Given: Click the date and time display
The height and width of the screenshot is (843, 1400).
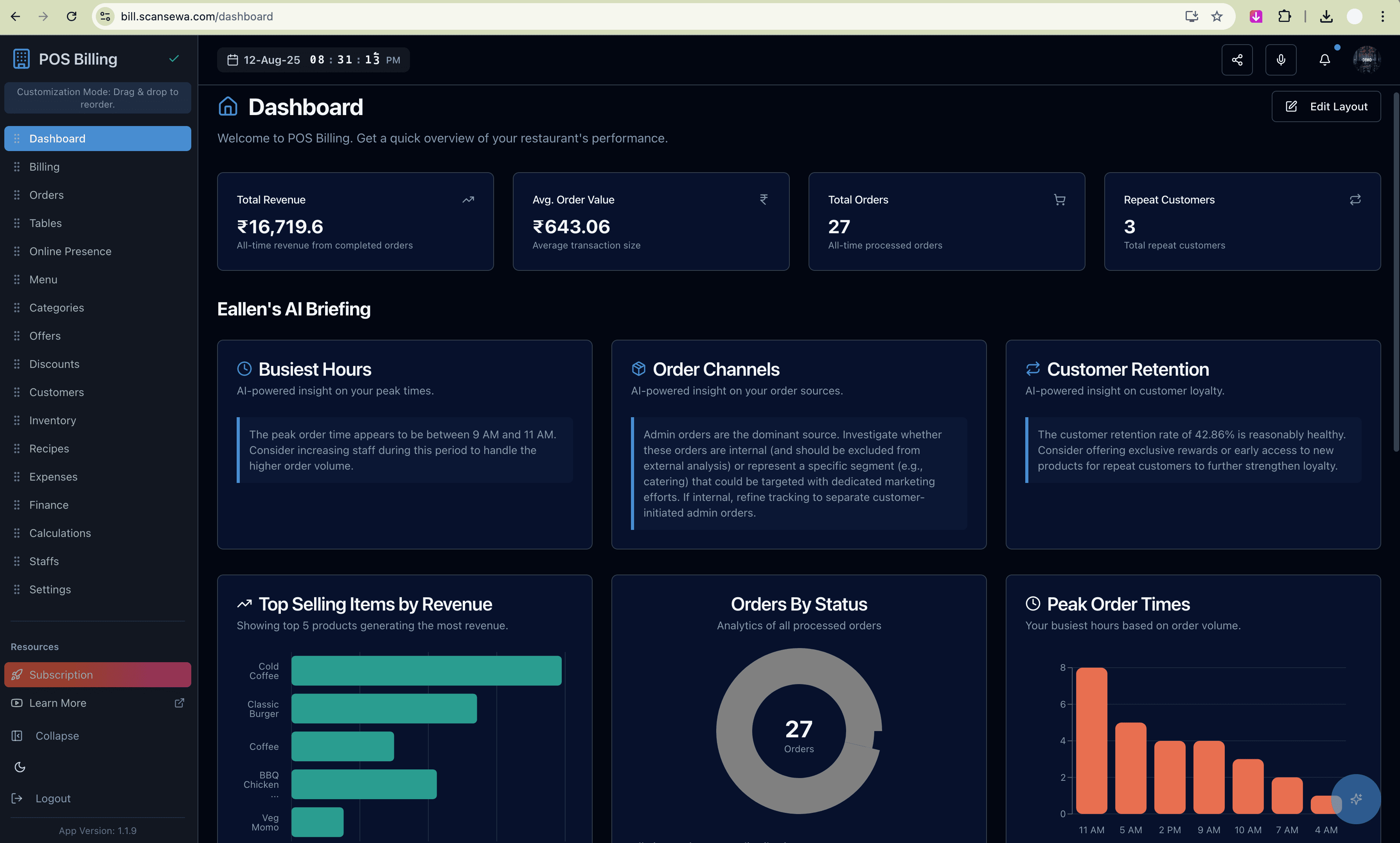Looking at the screenshot, I should click(313, 59).
